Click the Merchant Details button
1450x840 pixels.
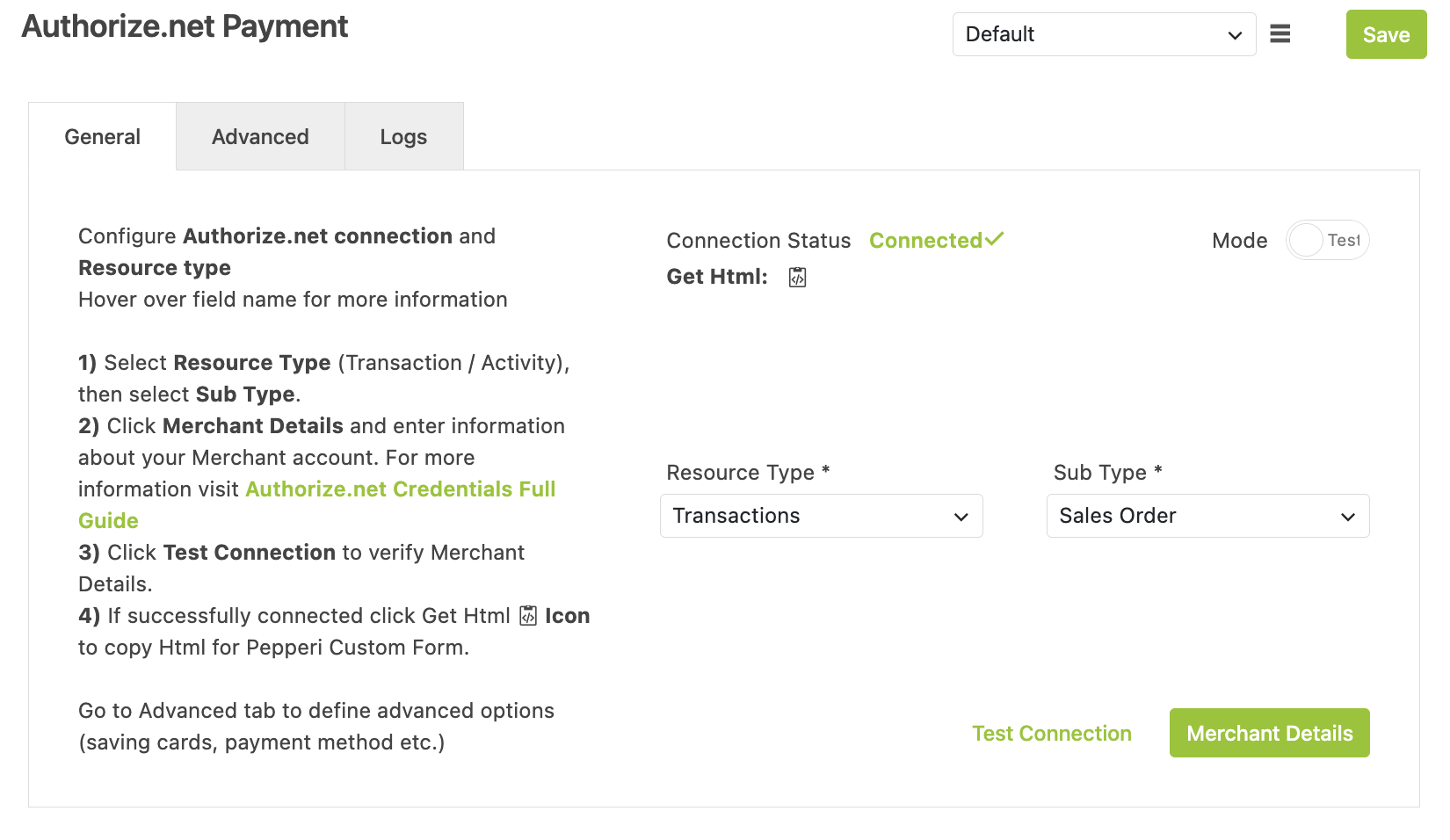(x=1269, y=733)
